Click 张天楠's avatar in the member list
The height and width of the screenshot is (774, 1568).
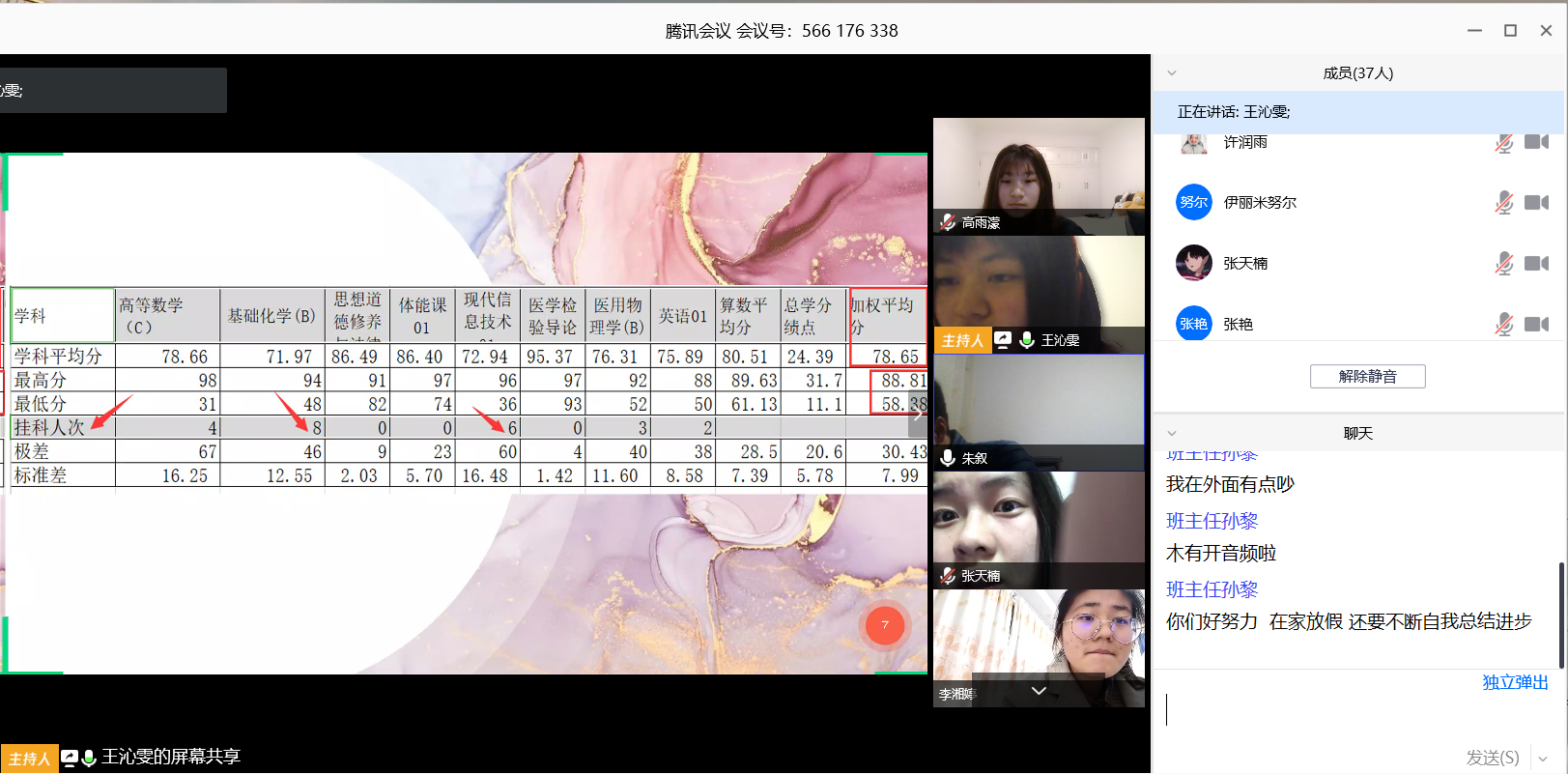pos(1193,263)
